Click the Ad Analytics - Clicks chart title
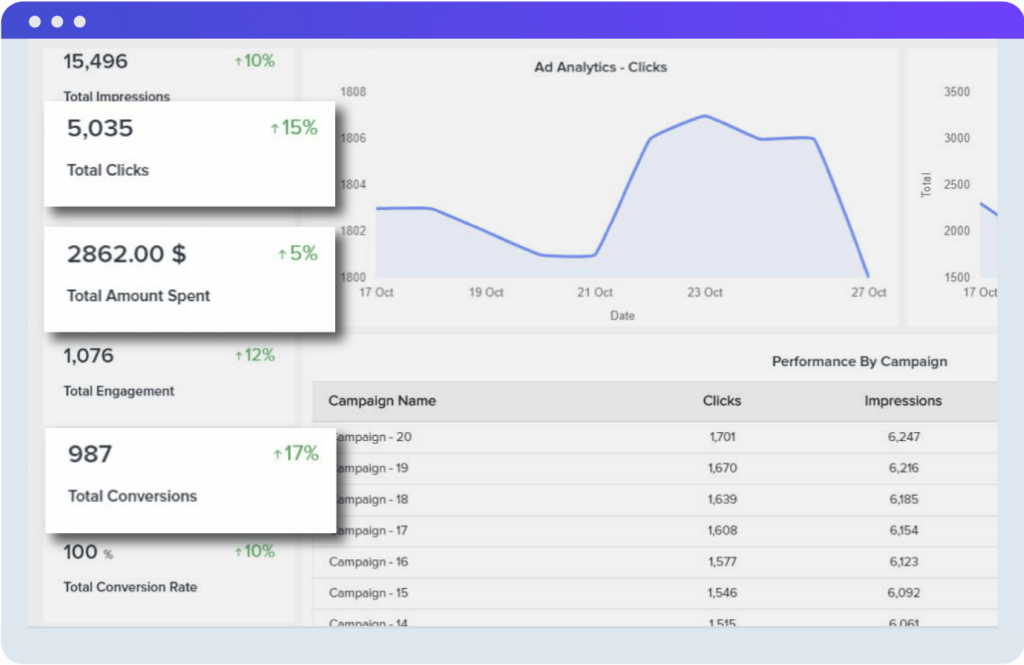 tap(600, 67)
